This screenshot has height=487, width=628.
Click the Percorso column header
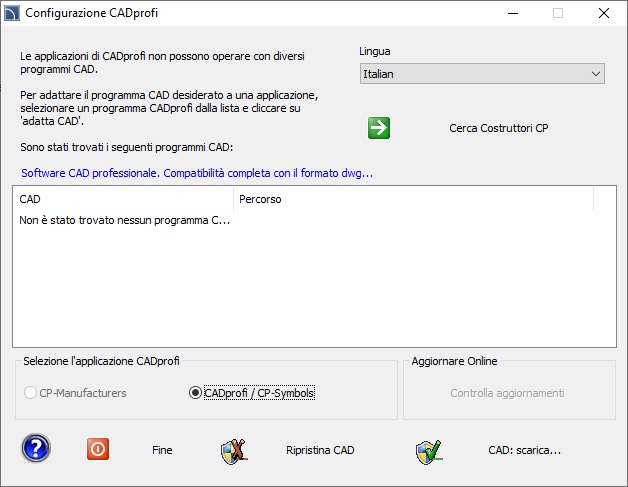(413, 199)
